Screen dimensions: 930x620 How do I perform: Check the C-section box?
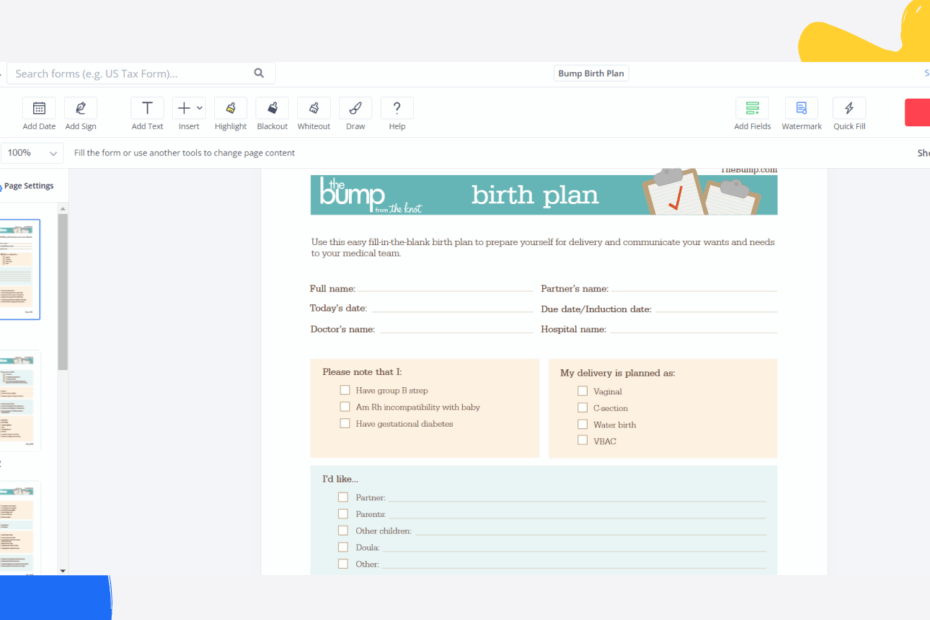click(582, 408)
